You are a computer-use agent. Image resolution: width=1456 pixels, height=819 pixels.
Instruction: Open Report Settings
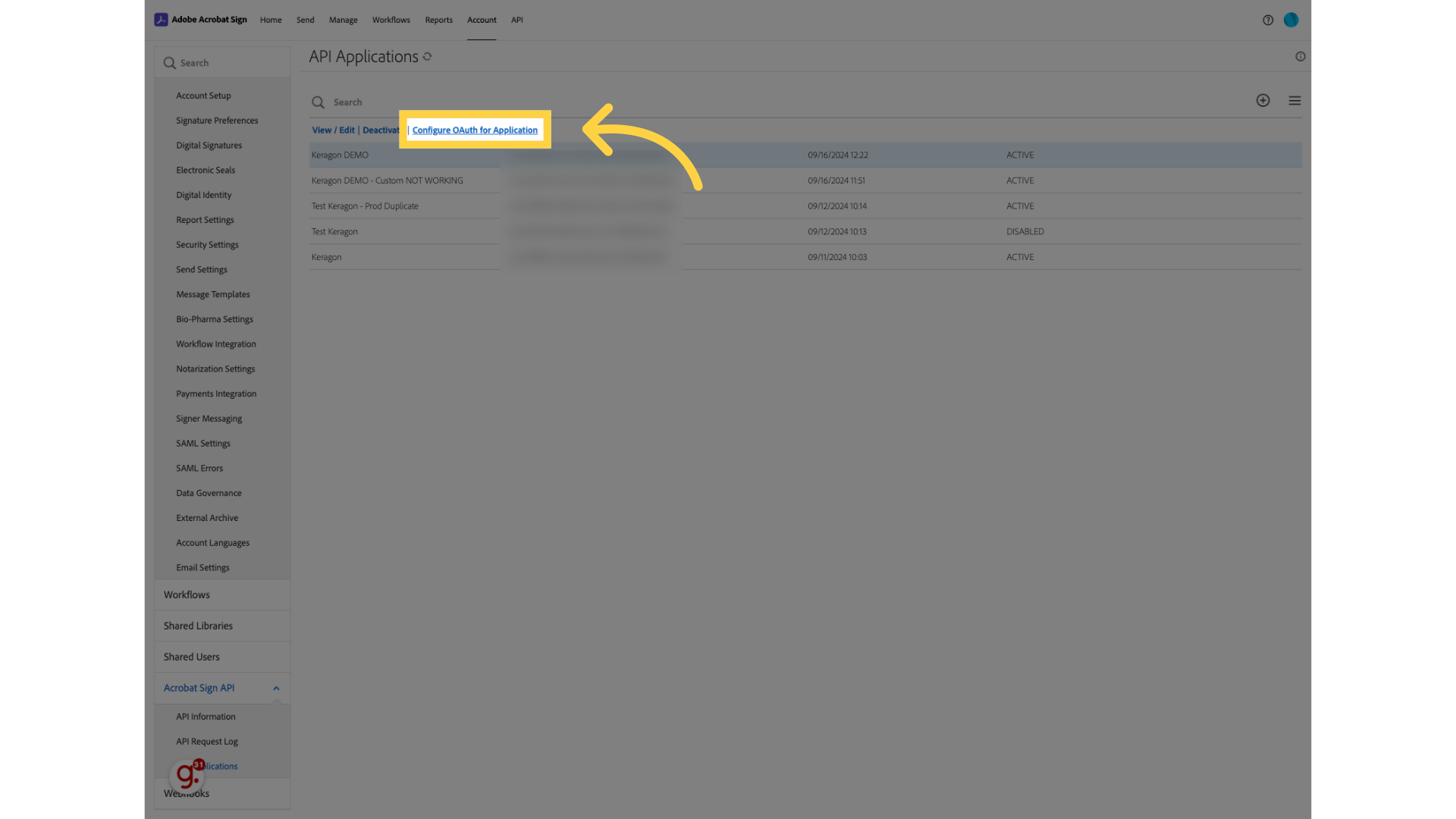[x=206, y=220]
